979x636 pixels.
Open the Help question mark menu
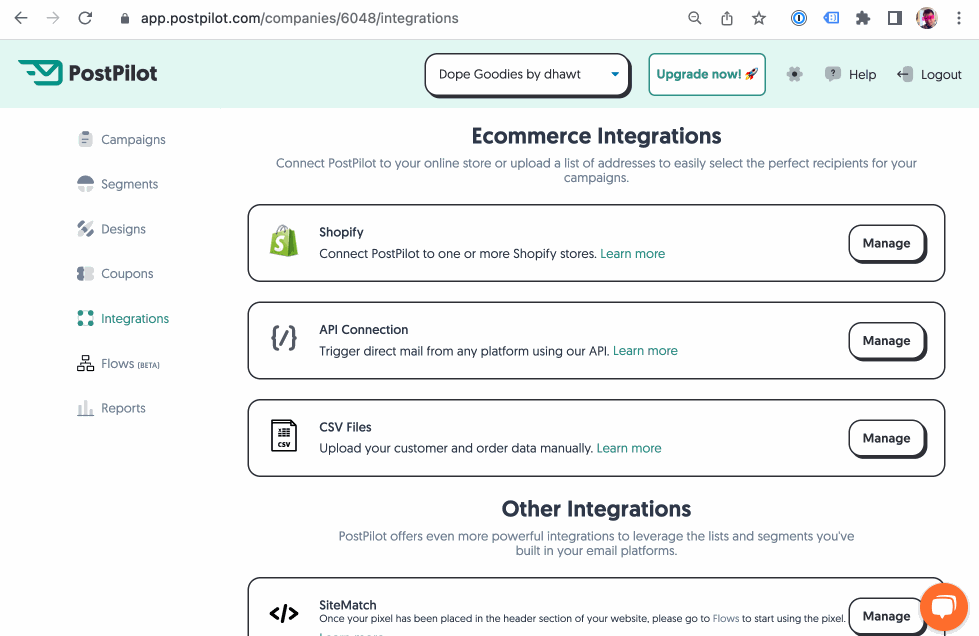pyautogui.click(x=833, y=74)
